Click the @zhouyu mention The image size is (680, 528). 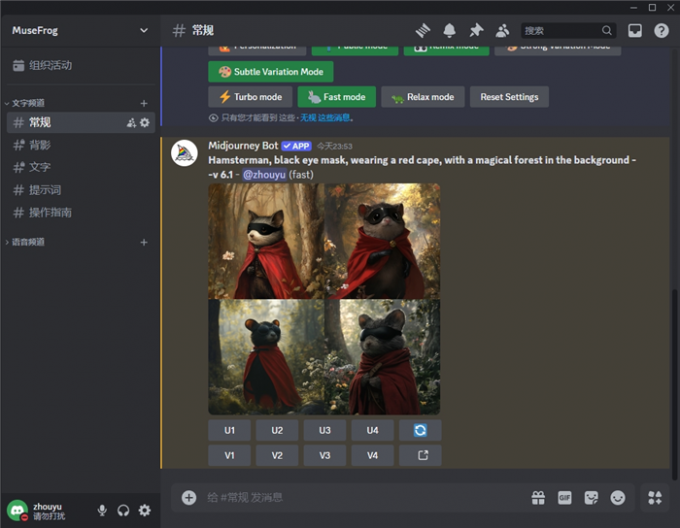tap(264, 175)
